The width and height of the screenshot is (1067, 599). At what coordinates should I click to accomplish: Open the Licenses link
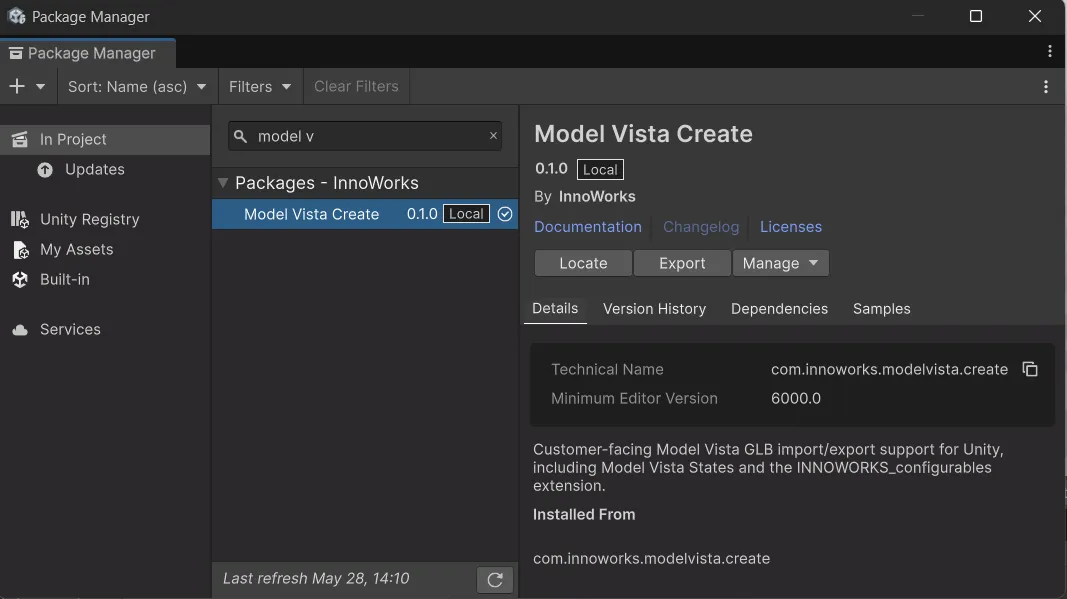pos(791,227)
